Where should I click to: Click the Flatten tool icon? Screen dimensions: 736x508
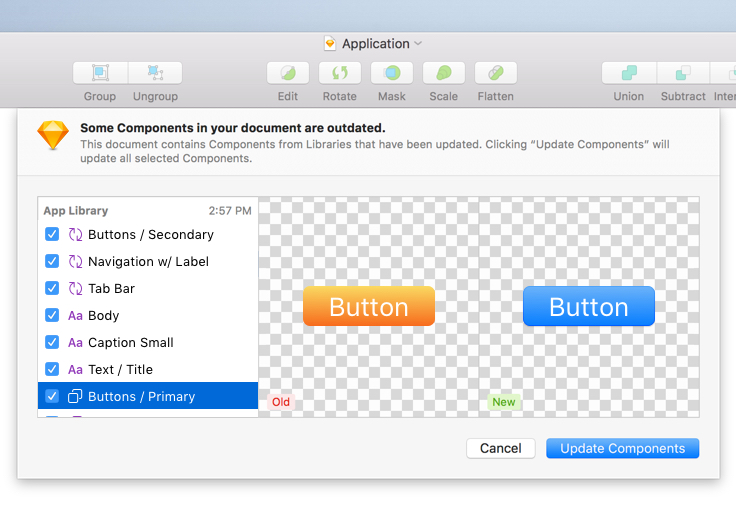coord(496,73)
